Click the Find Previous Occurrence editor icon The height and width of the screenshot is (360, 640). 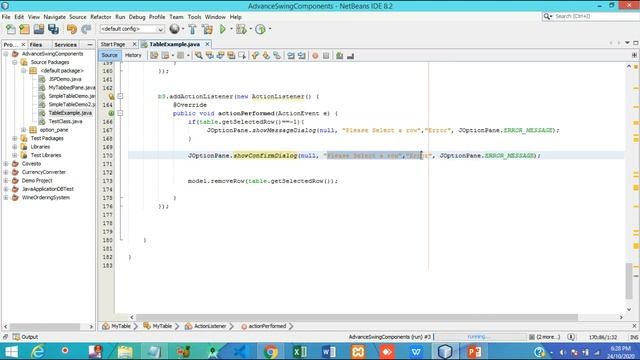(x=210, y=56)
